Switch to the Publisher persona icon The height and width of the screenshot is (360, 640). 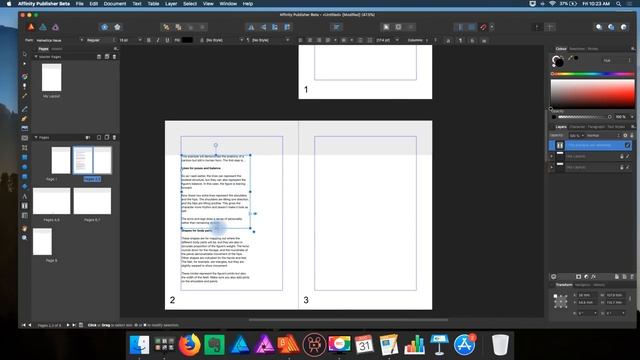pyautogui.click(x=31, y=27)
